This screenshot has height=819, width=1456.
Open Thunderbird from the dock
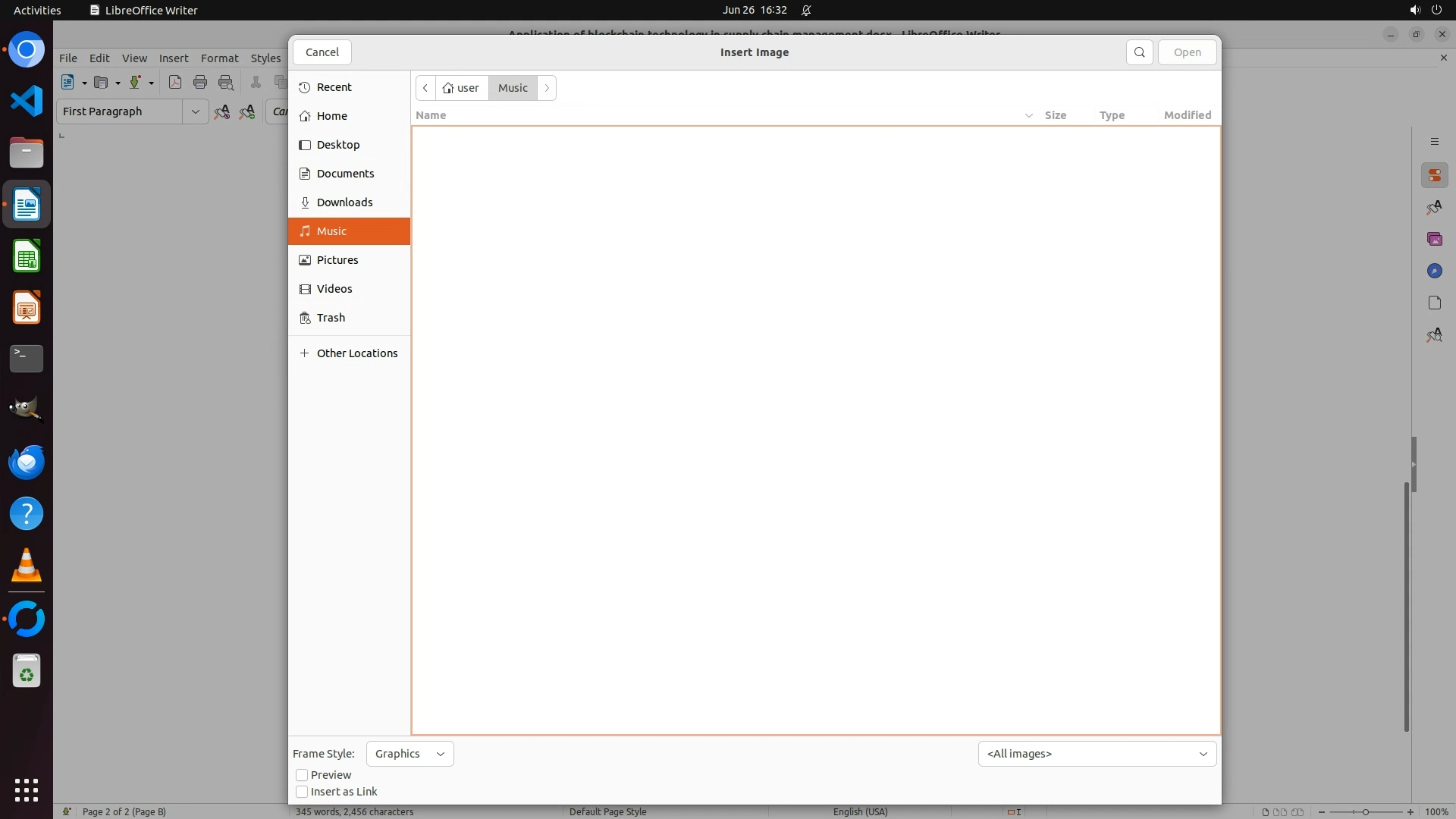[27, 462]
